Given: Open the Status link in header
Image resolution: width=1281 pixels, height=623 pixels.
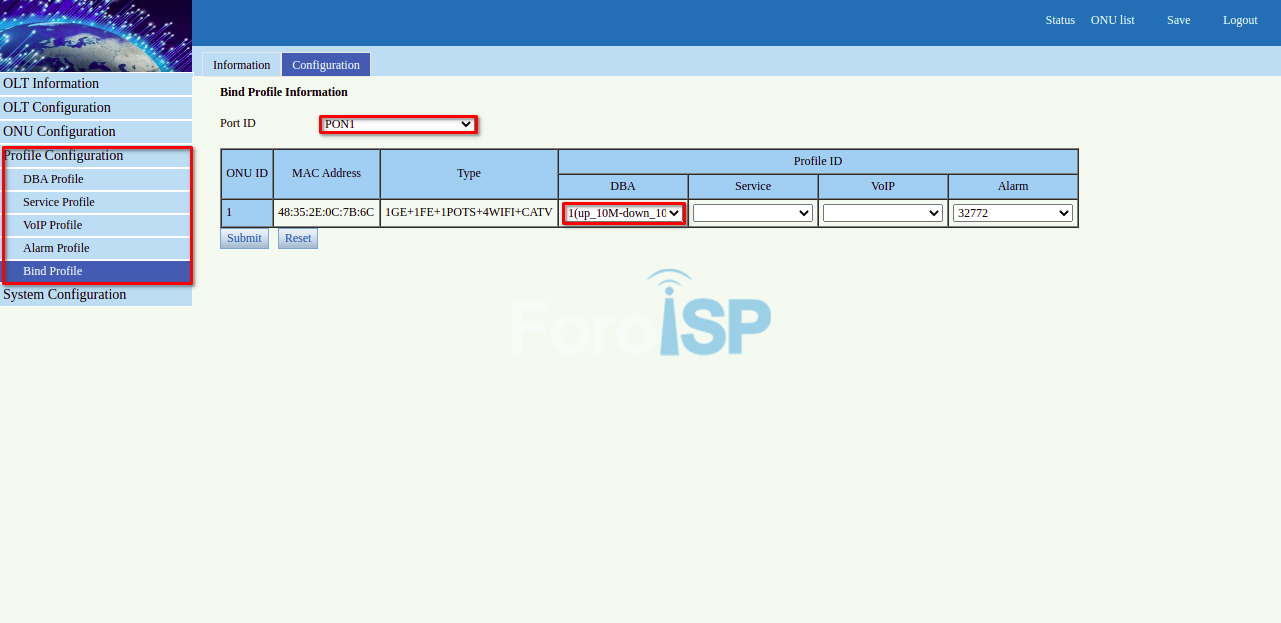Looking at the screenshot, I should (1060, 20).
